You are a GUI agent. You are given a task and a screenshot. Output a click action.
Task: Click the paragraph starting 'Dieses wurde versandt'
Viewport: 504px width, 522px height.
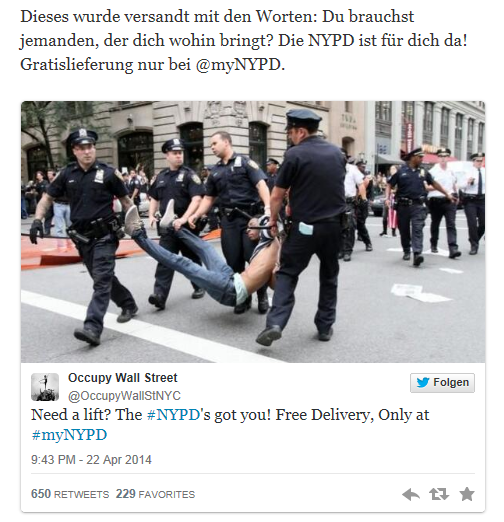[244, 40]
